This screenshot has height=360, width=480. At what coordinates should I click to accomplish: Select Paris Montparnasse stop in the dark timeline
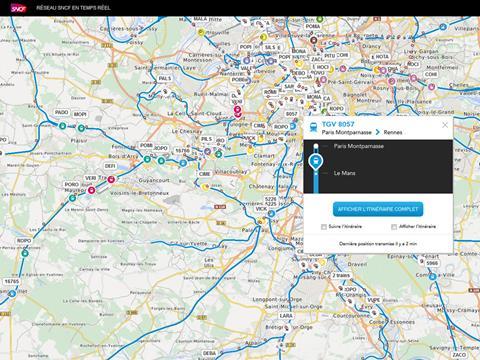click(359, 146)
